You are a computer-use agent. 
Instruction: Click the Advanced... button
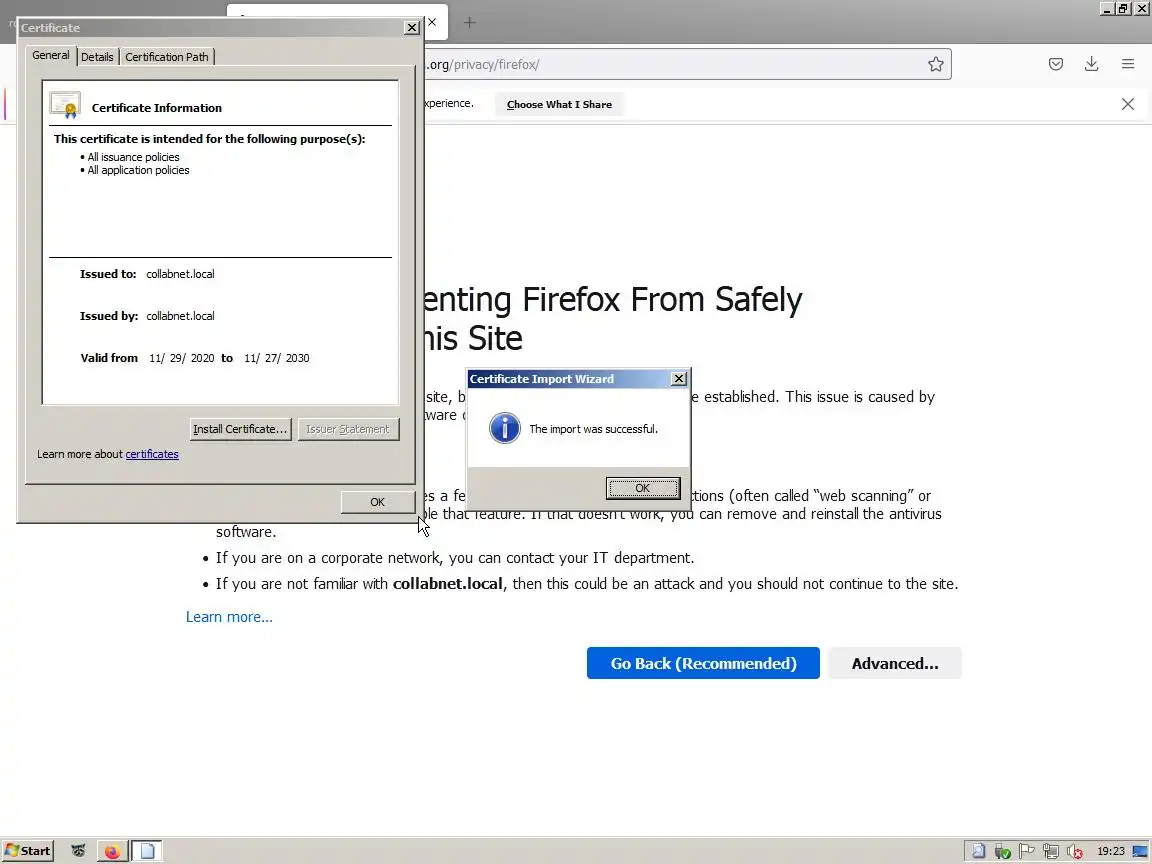[x=895, y=663]
